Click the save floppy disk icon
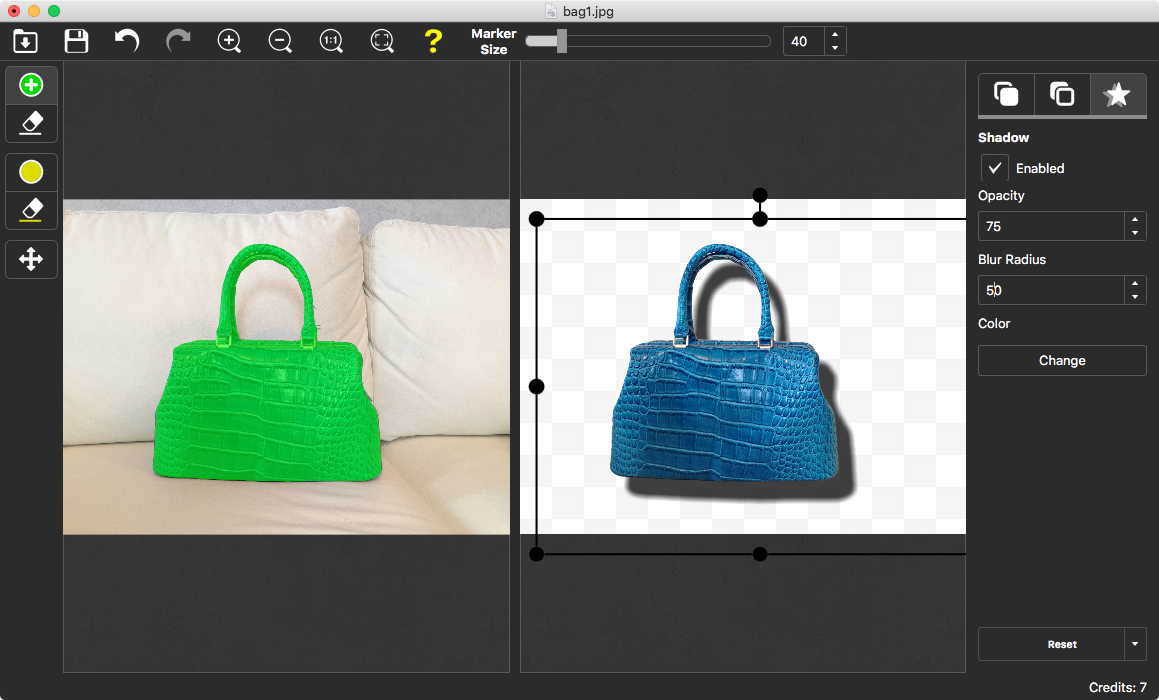Screen dimensions: 1159x700 (76, 41)
